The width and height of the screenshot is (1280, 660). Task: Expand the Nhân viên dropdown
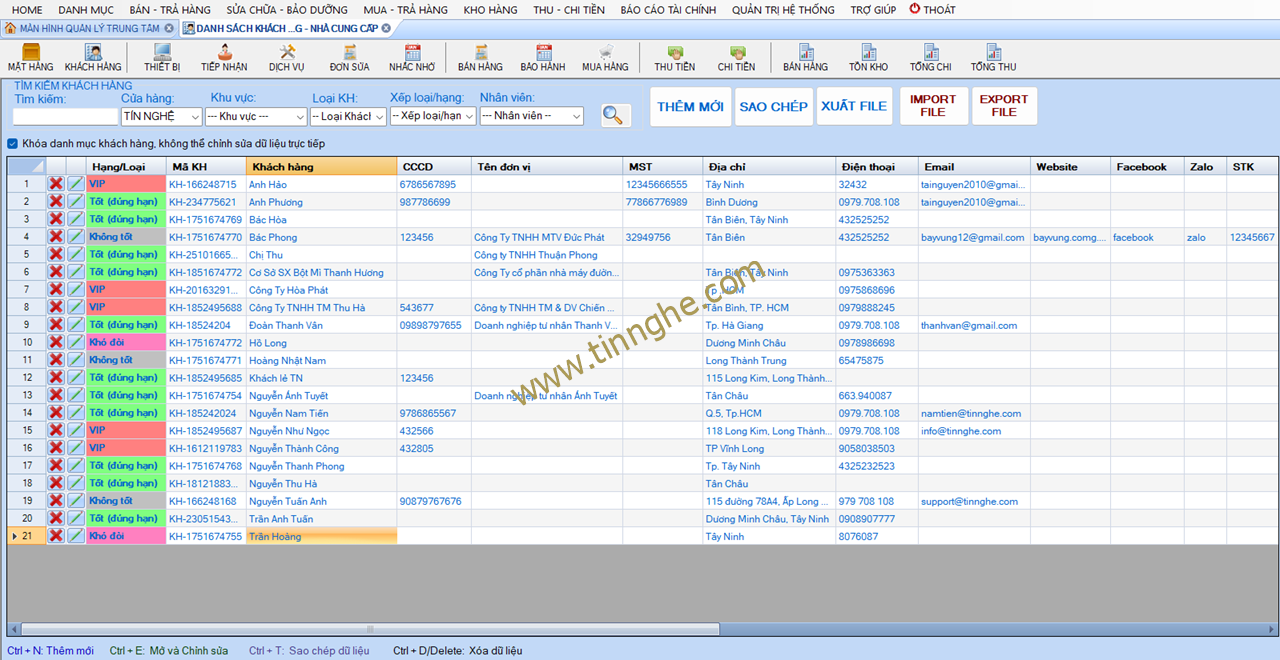click(576, 117)
